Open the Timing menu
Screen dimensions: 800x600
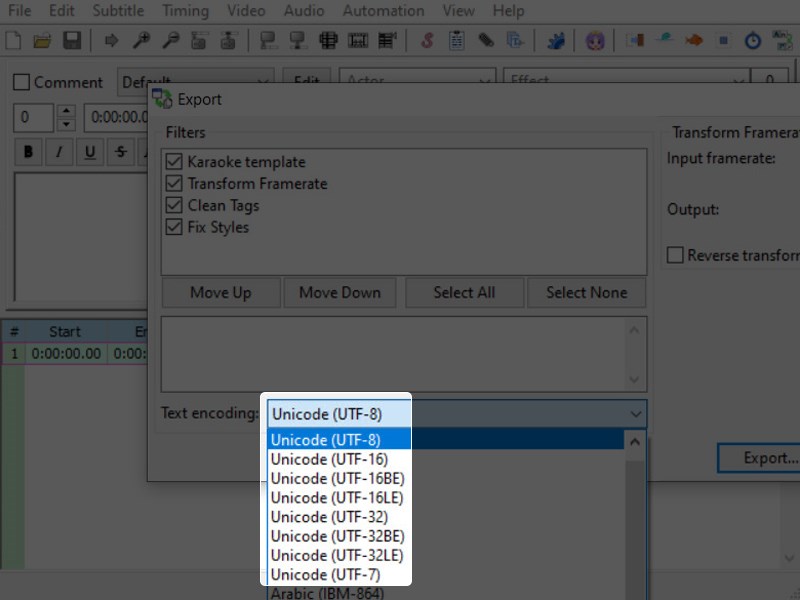(185, 11)
